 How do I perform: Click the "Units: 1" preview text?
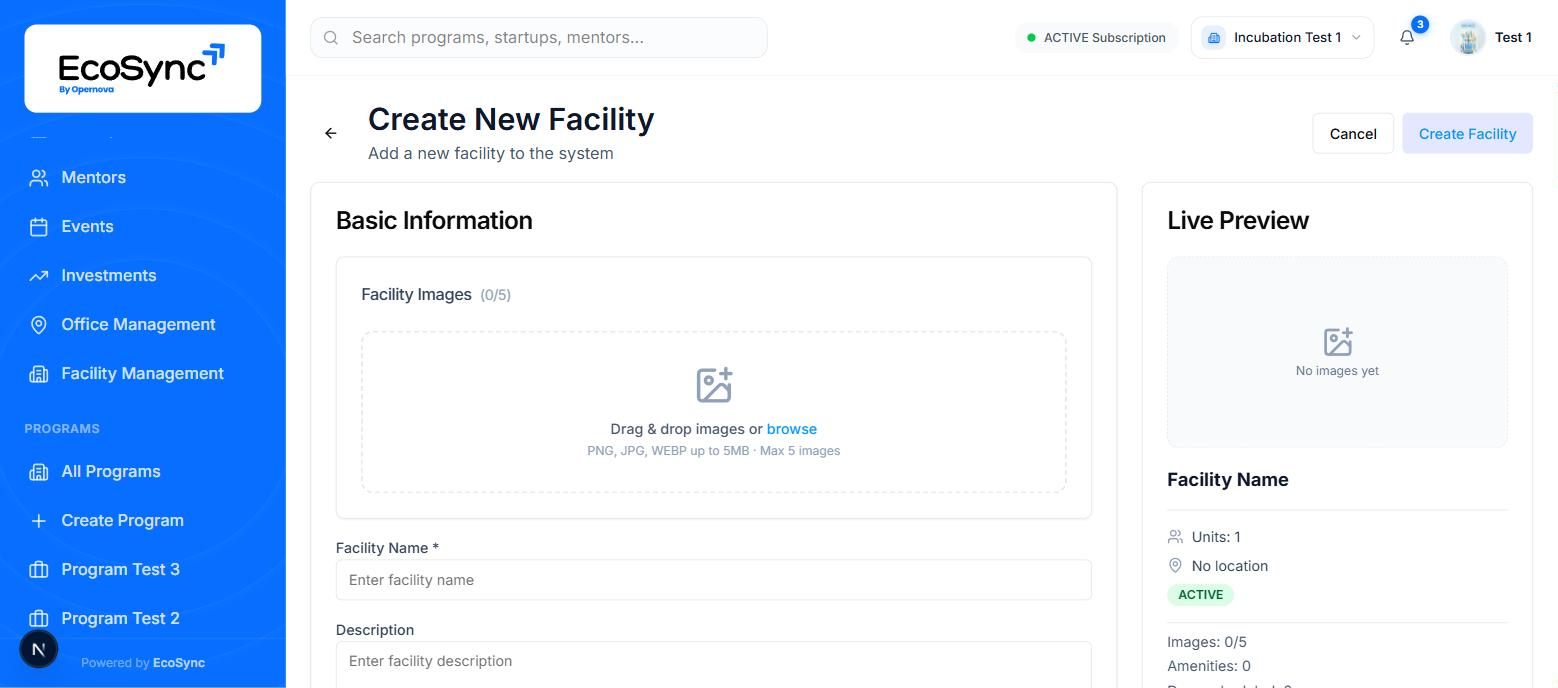[x=1216, y=537]
